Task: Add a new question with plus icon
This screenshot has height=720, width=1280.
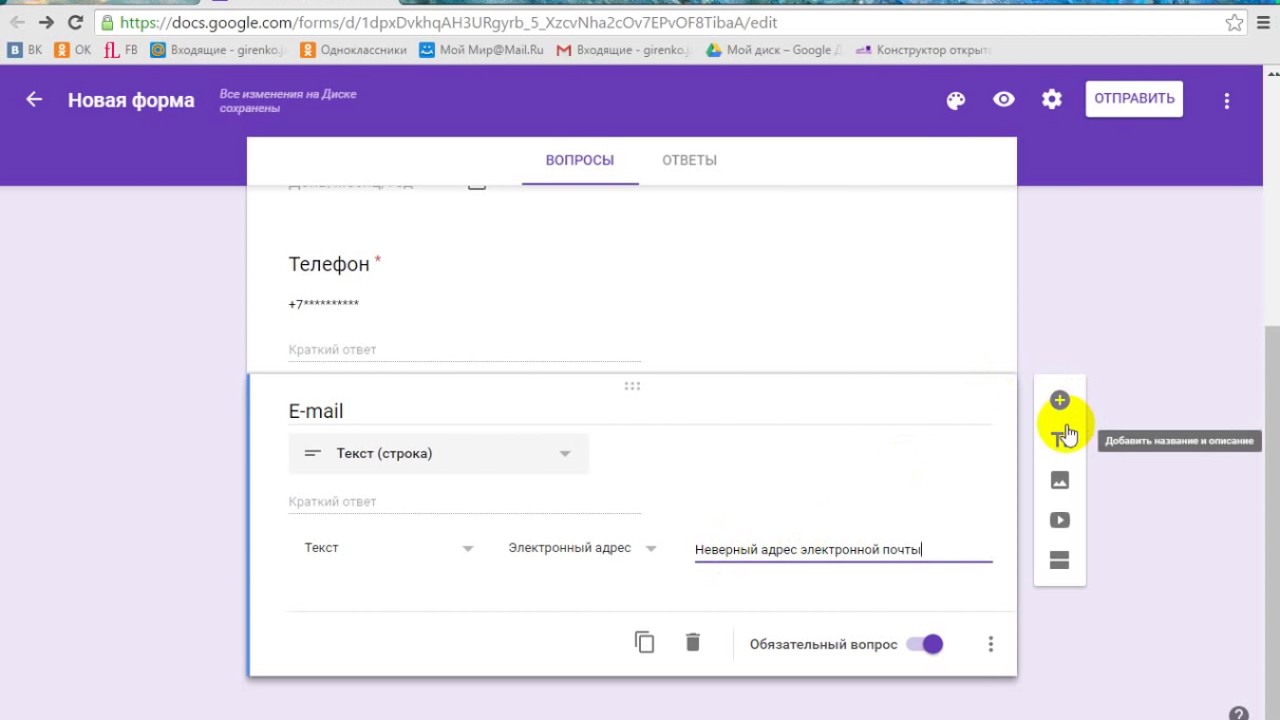Action: coord(1060,400)
